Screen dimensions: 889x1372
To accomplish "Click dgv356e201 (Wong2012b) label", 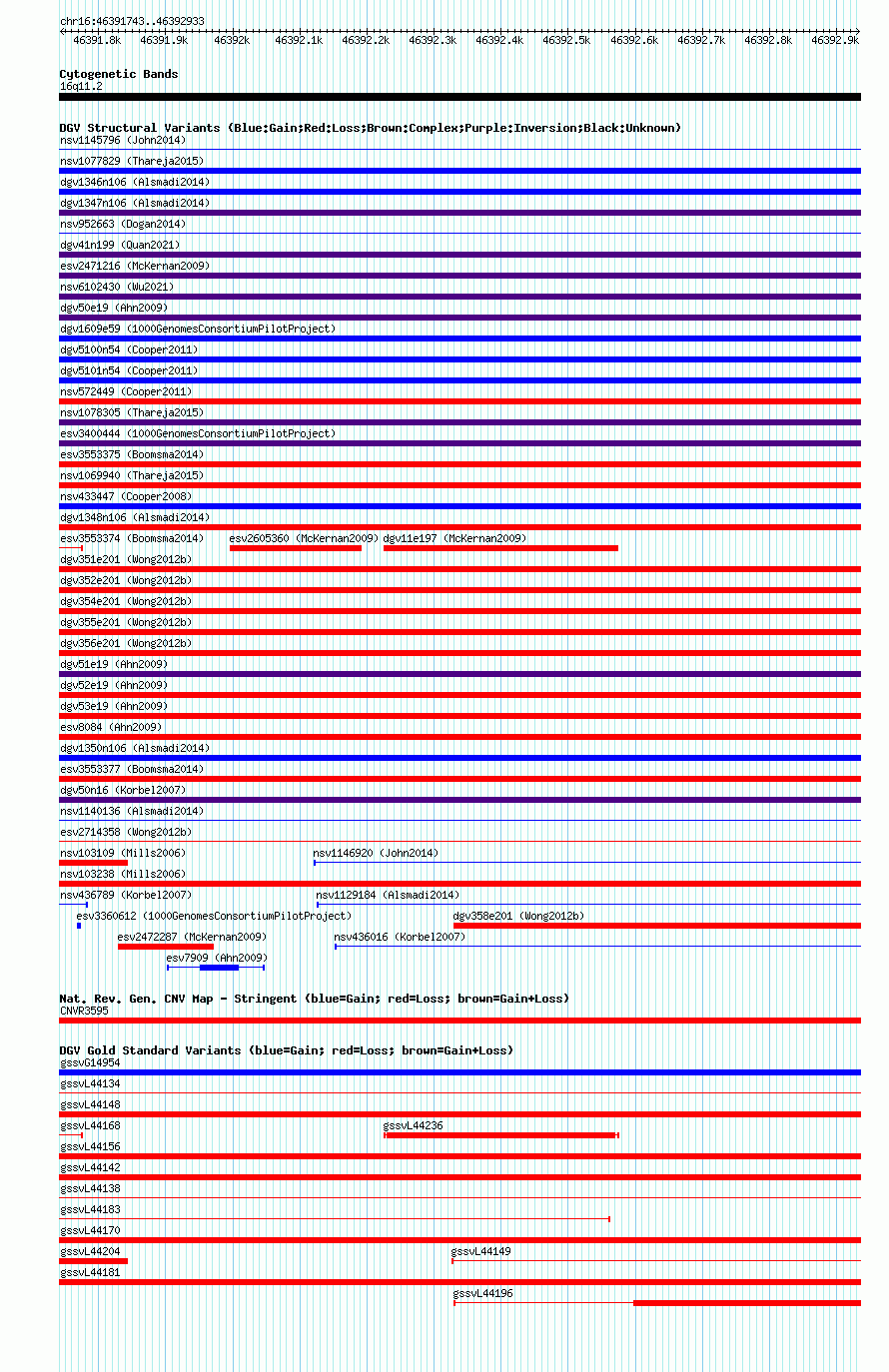I will tap(126, 643).
